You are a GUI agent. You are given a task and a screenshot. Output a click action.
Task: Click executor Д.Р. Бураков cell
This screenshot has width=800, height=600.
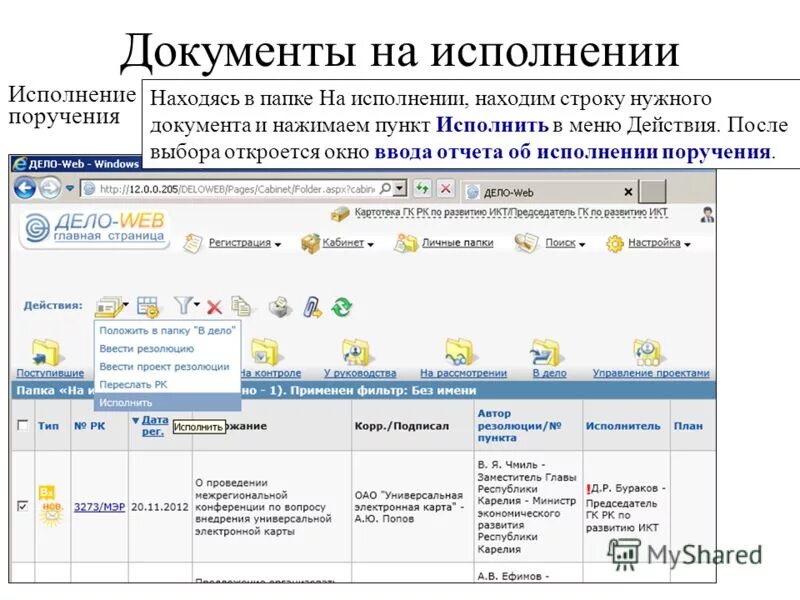[x=626, y=508]
